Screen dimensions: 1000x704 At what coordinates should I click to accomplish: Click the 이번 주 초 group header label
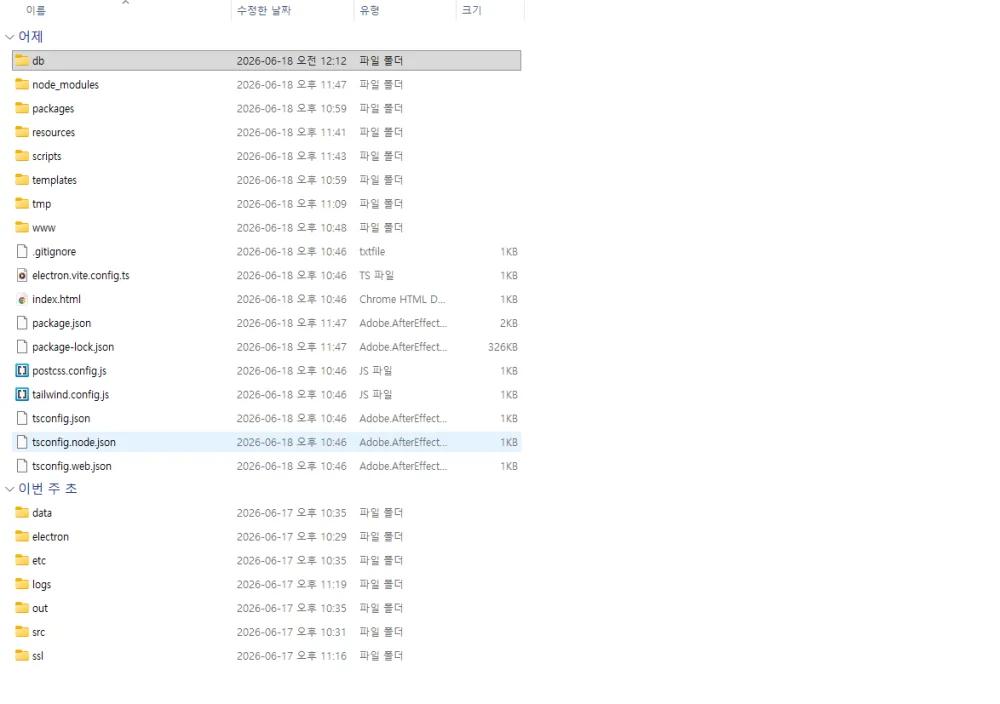48,489
